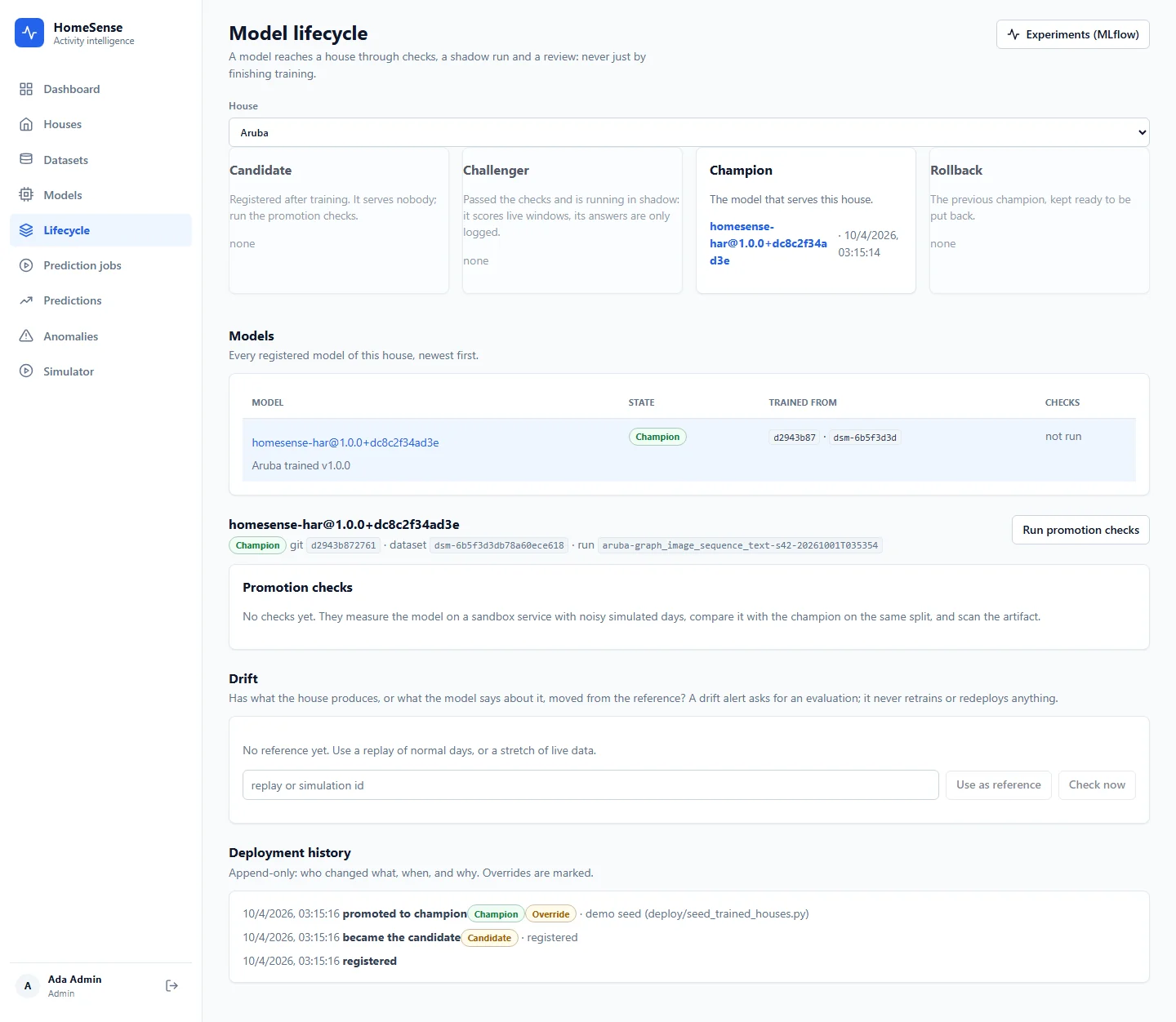Open the House dropdown showing Aruba
This screenshot has width=1176, height=1022.
pos(688,132)
